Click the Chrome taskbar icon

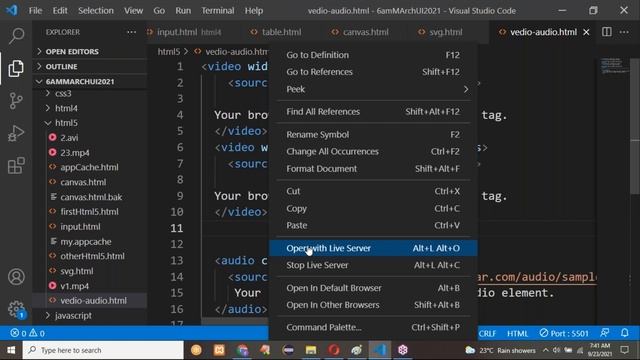242,350
